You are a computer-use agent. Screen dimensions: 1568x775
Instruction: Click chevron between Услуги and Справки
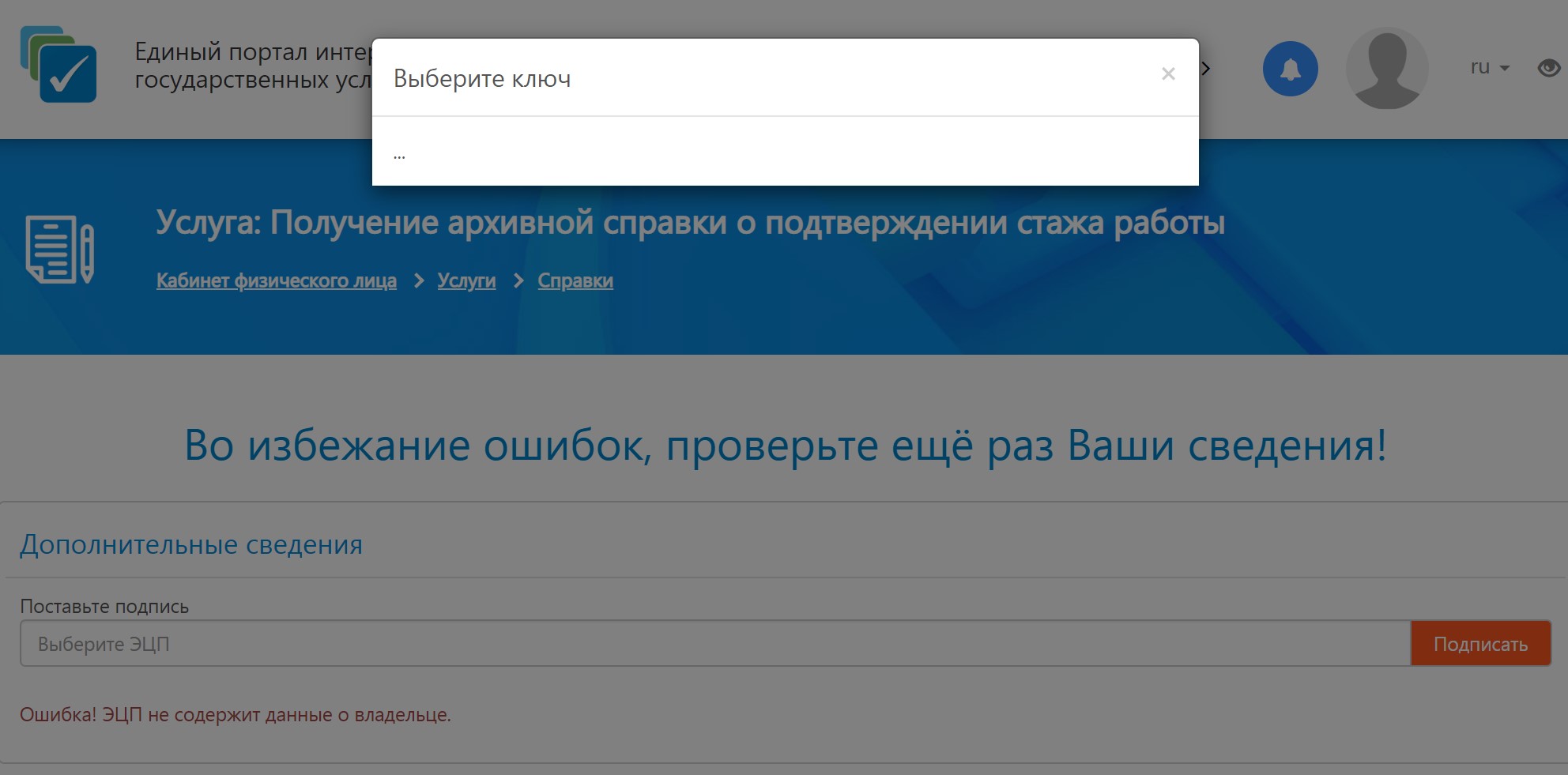point(518,281)
